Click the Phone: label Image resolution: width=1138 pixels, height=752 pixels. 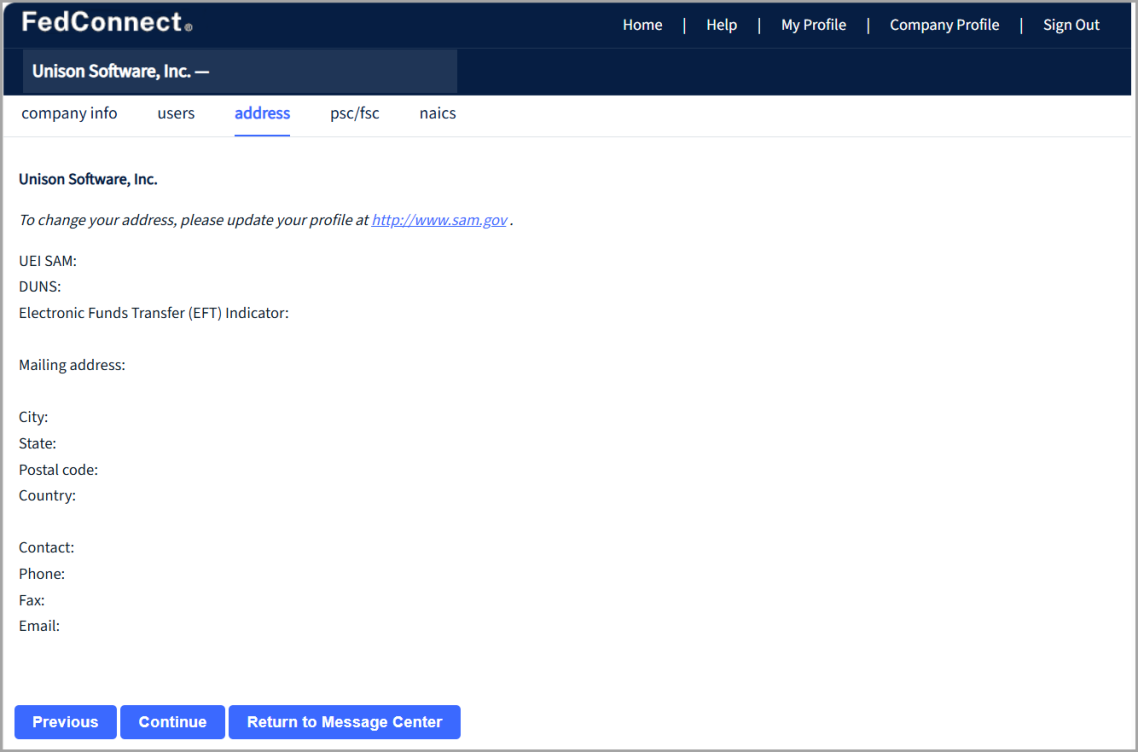41,574
